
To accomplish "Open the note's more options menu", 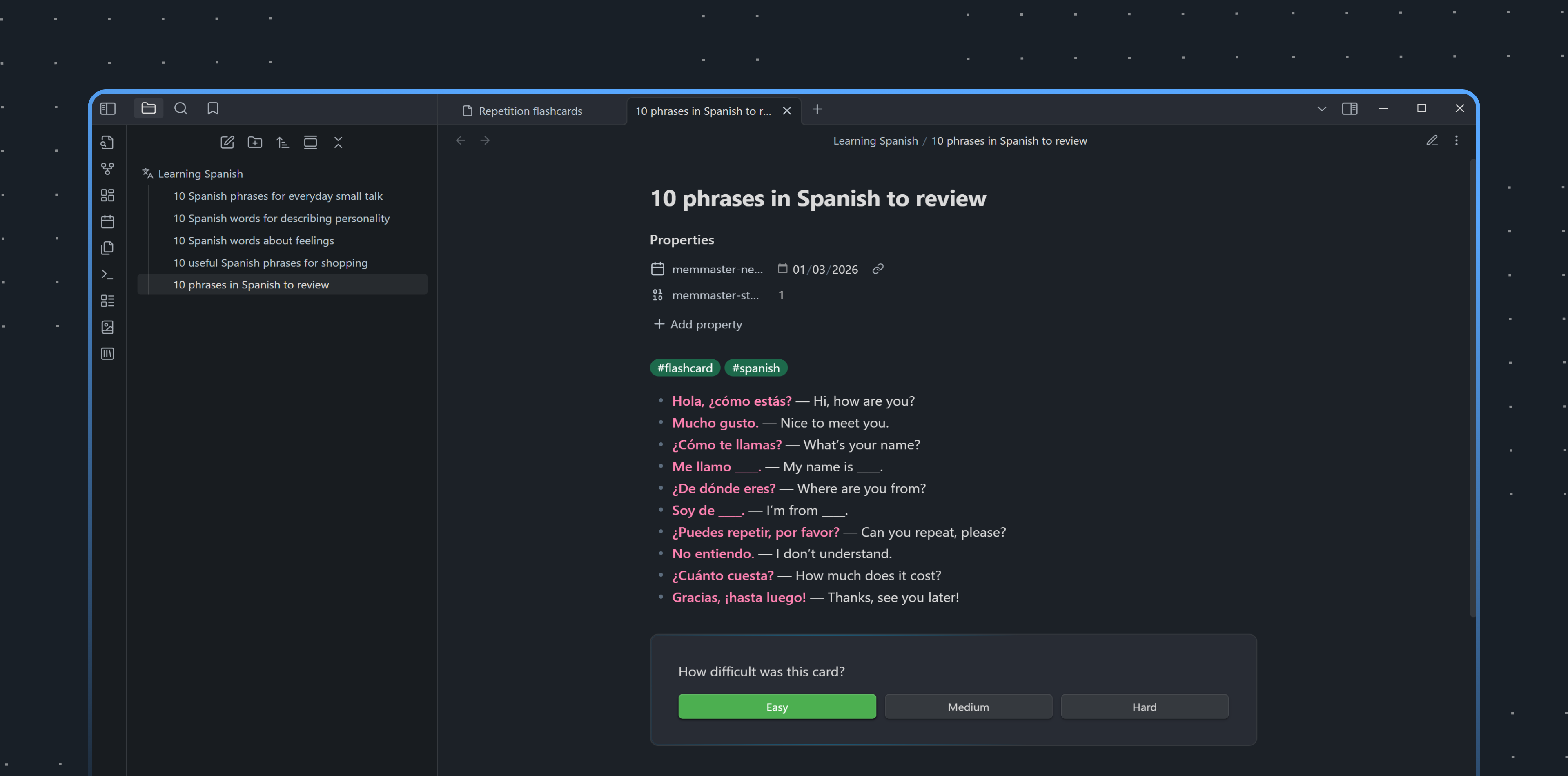I will (x=1456, y=140).
